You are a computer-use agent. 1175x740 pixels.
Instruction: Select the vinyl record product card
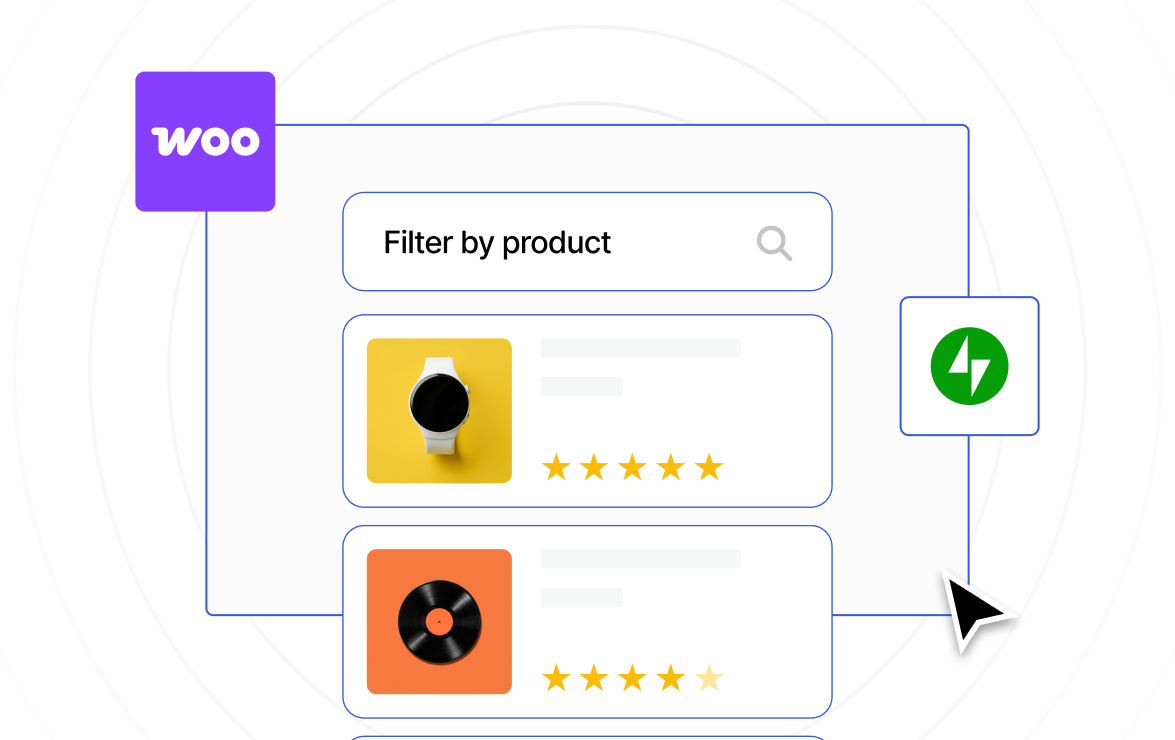coord(588,622)
